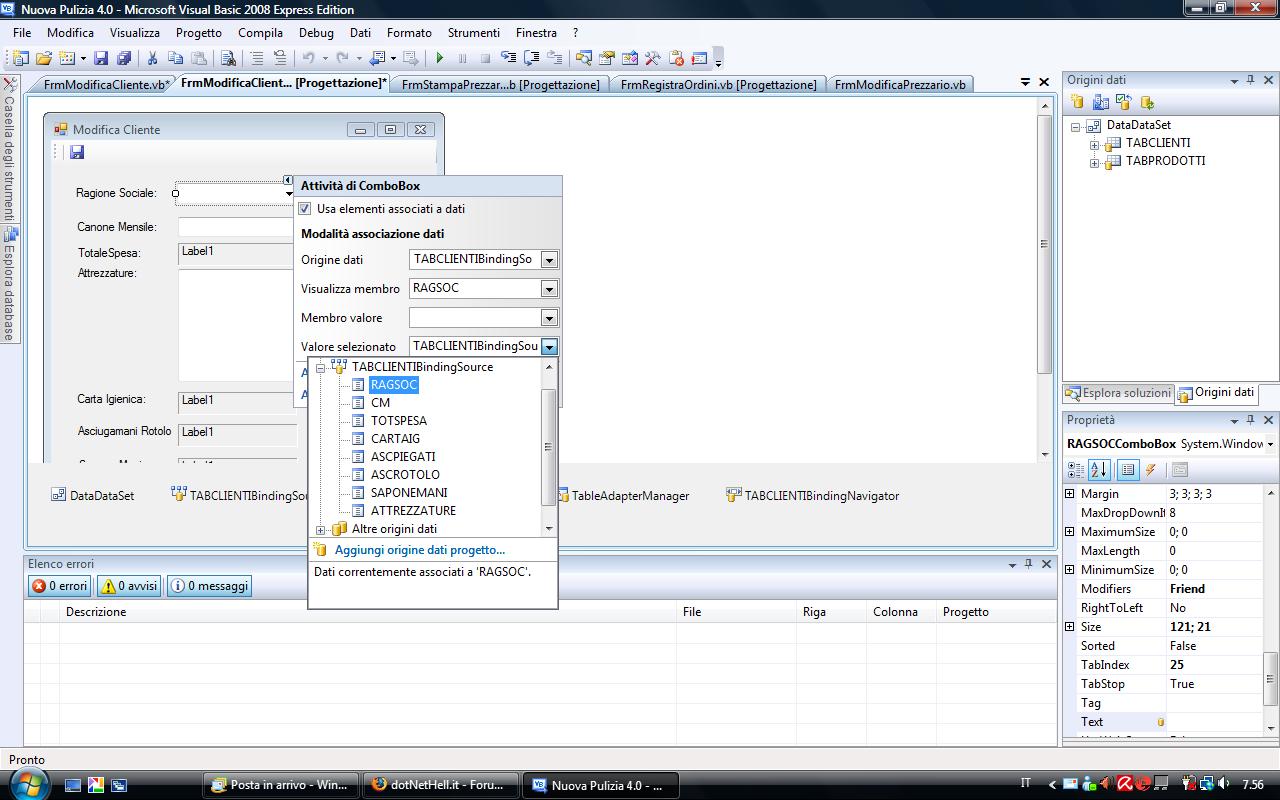Expand the Size property
Screen dimensions: 1280x800
1070,627
